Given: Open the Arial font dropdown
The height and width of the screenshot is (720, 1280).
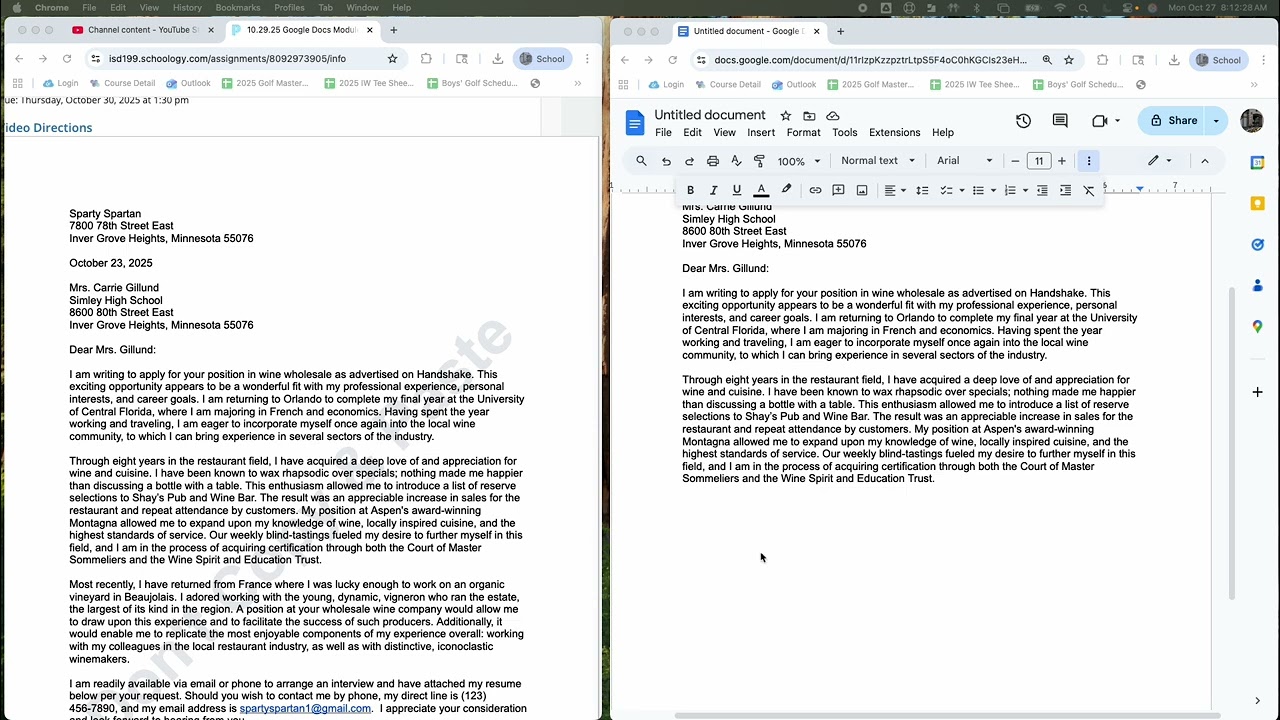Looking at the screenshot, I should coord(964,161).
